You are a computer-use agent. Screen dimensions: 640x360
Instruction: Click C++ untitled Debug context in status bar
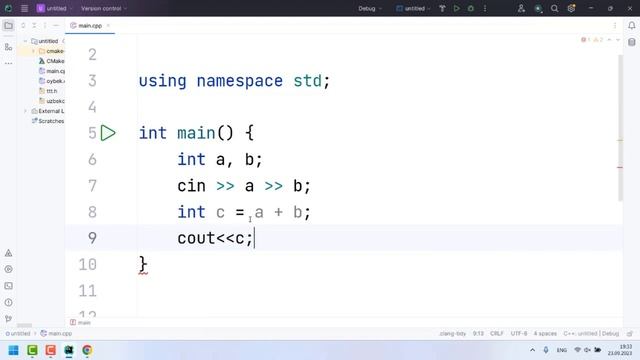591,333
